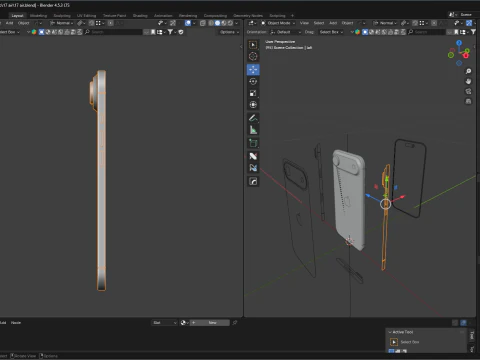Open Drag Select Box dropdown
Viewport: 480px width, 360px height.
tap(330, 32)
